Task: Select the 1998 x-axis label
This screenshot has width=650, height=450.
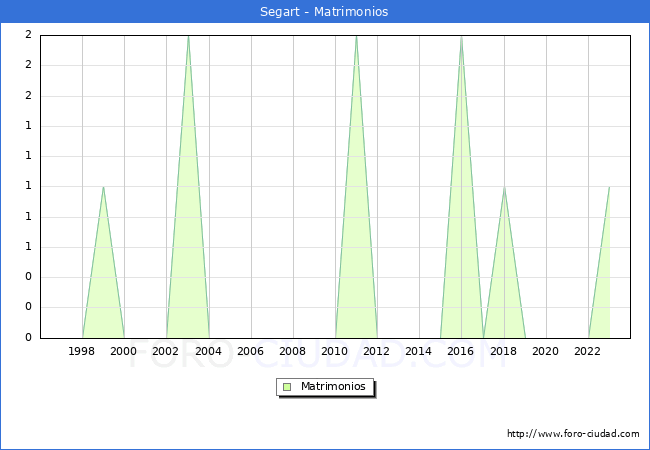Action: pos(81,351)
